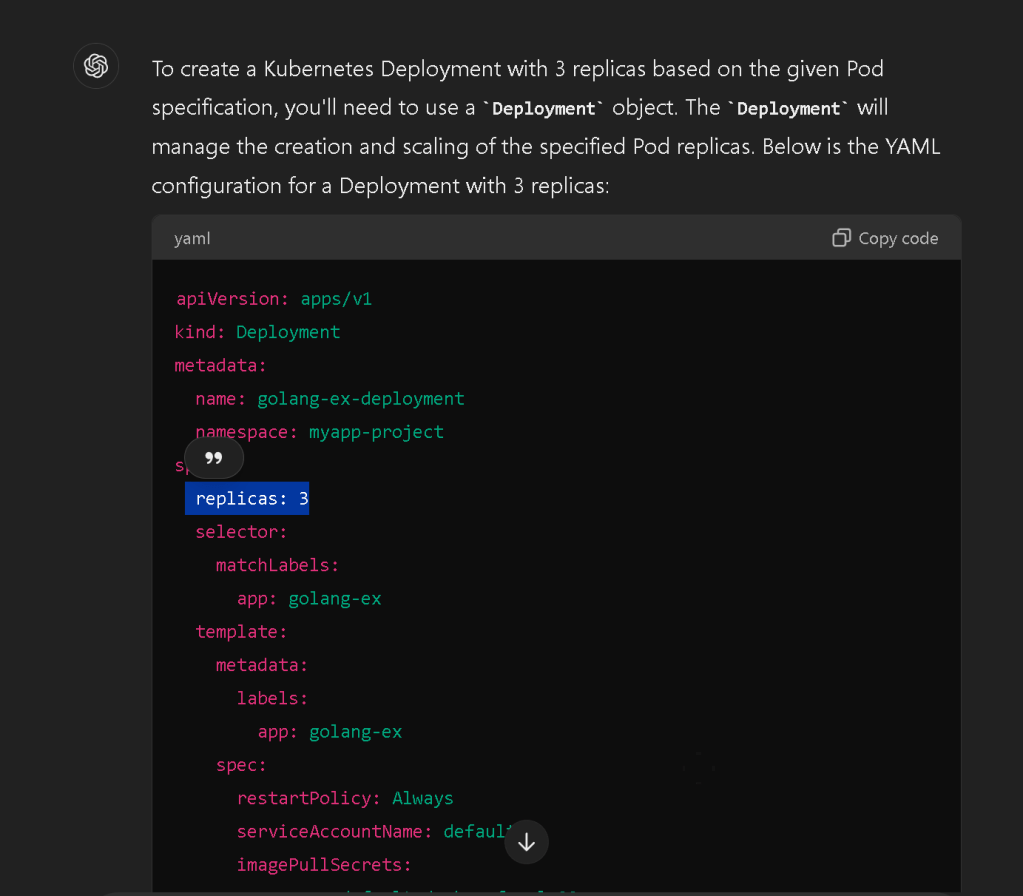Image resolution: width=1023 pixels, height=896 pixels.
Task: Click the yaml language label
Action: [x=192, y=239]
